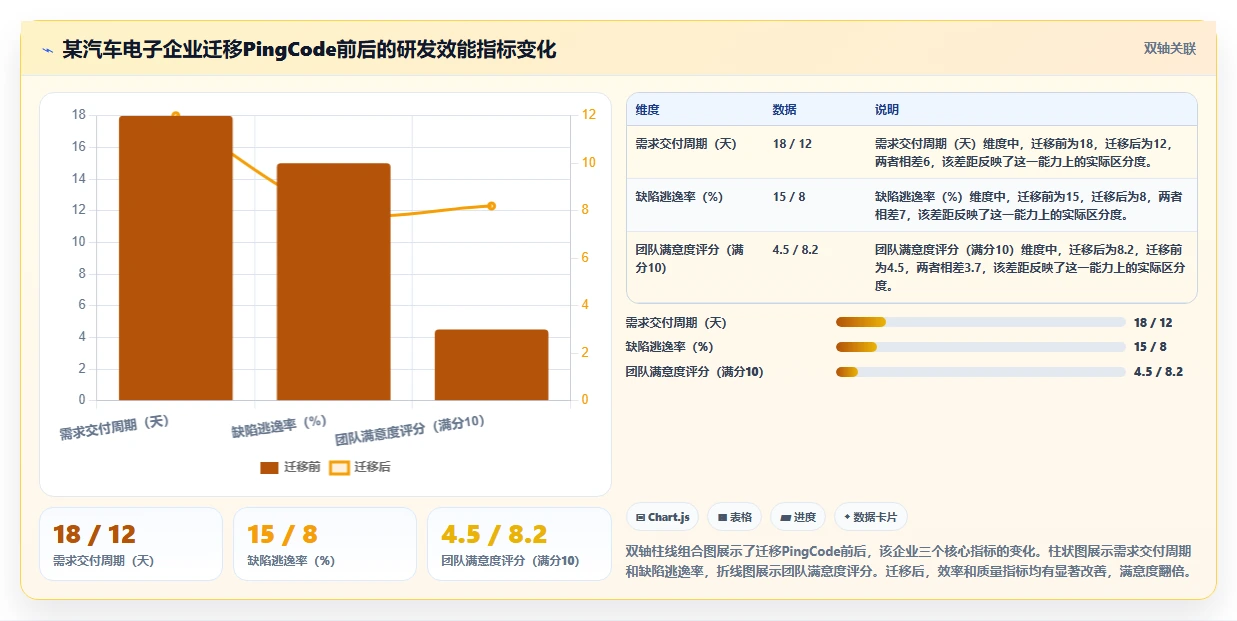This screenshot has height=621, width=1237.
Task: Click the 15 / 8 value beside the progress bar
Action: (1150, 347)
